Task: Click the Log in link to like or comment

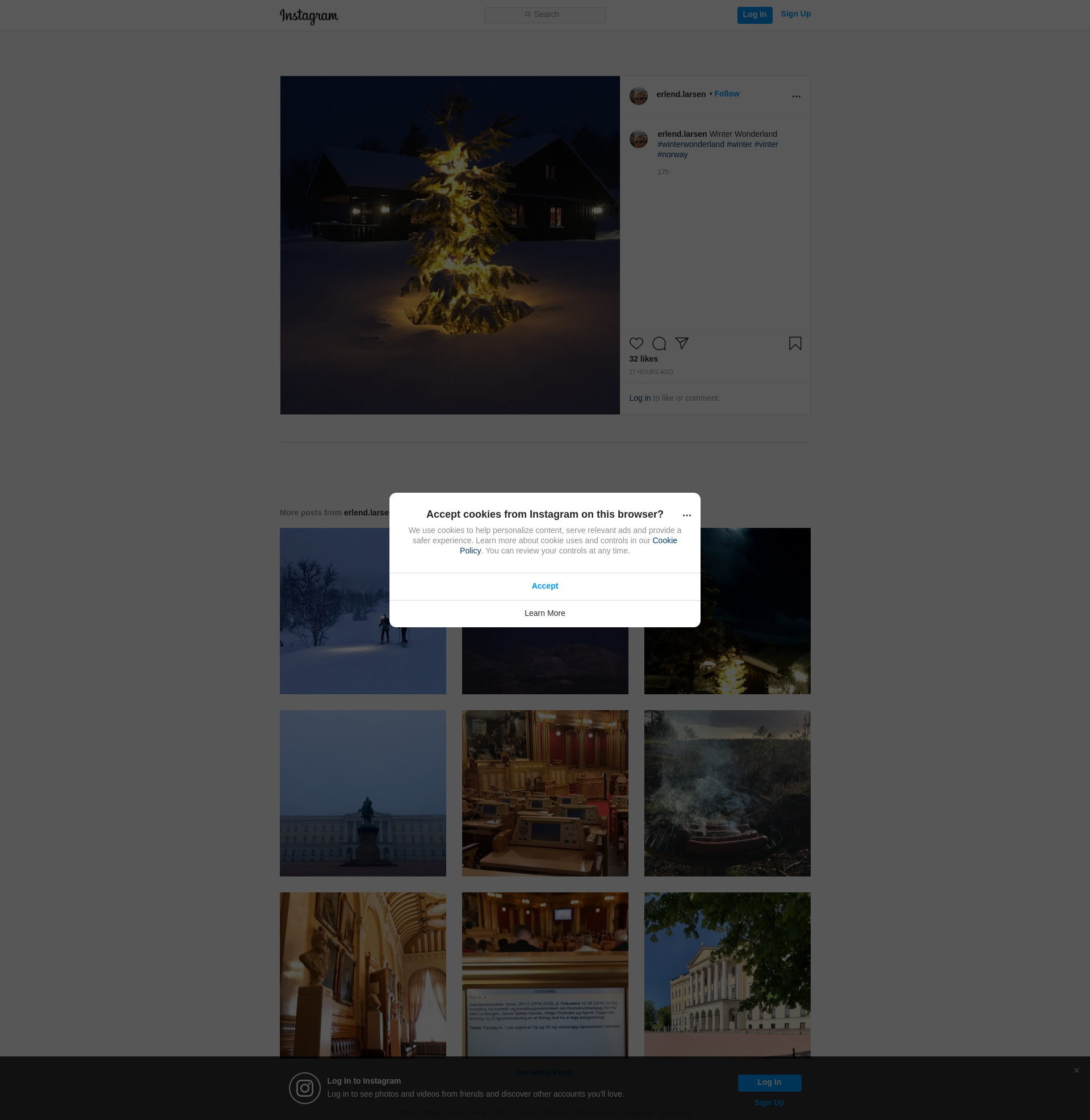Action: [639, 398]
